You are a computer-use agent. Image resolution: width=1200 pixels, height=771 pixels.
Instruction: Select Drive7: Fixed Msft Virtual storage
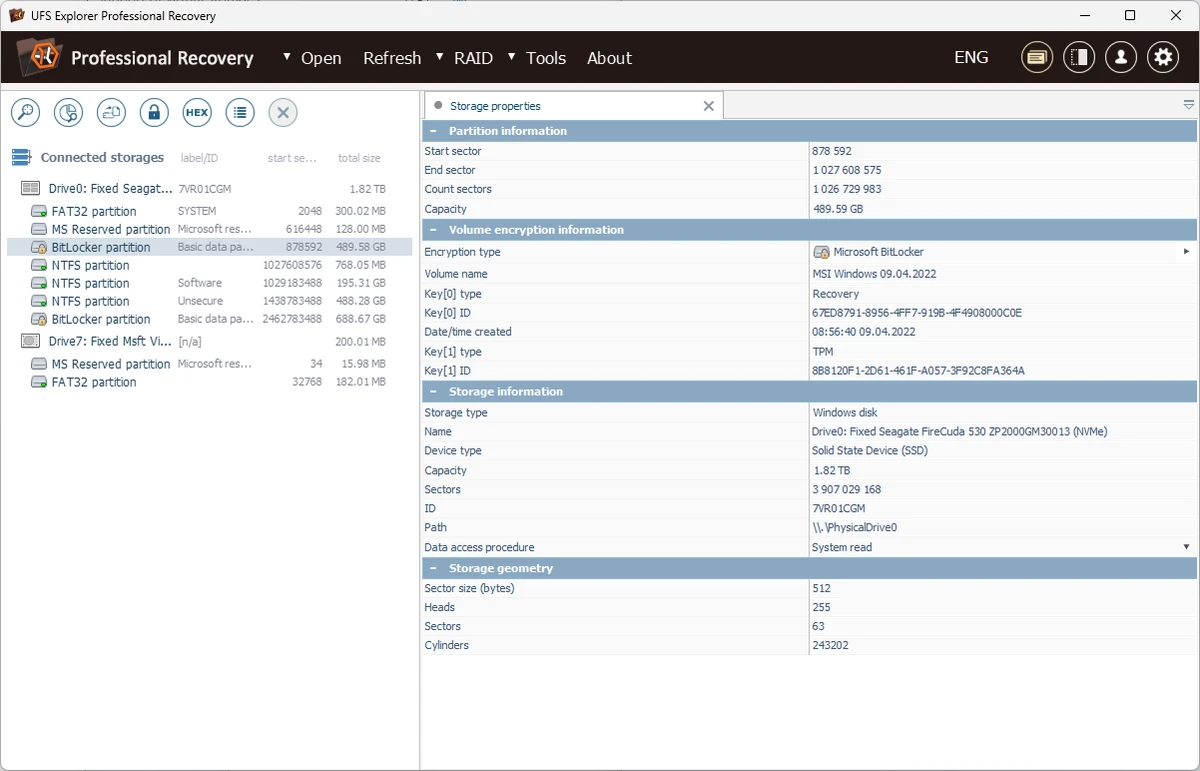click(209, 341)
